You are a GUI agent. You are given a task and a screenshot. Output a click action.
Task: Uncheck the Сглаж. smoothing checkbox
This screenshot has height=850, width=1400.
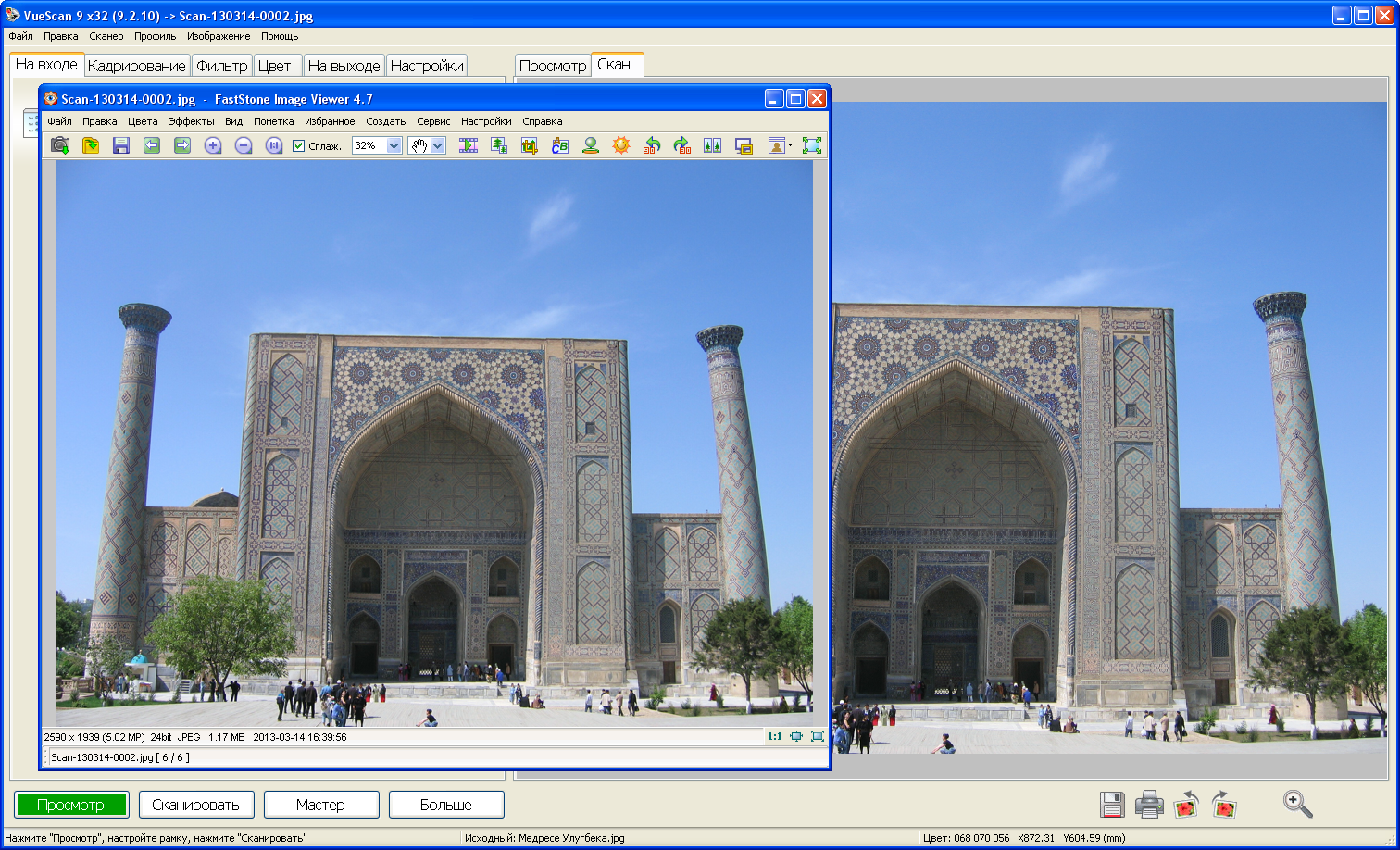(x=299, y=146)
